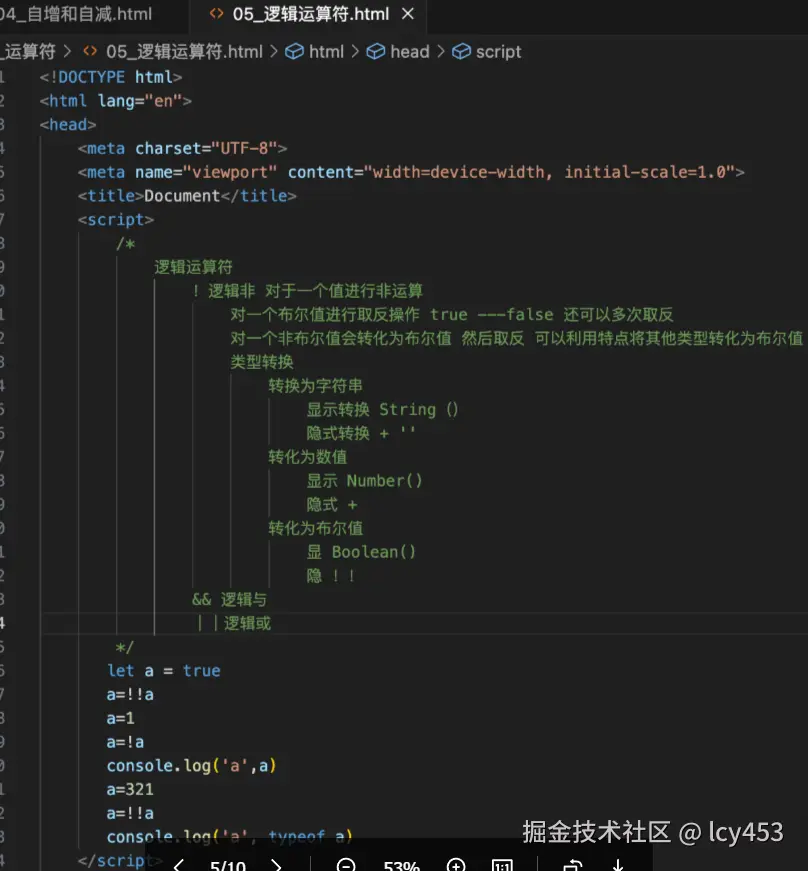808x871 pixels.
Task: Zoom in with the plus icon
Action: [x=456, y=865]
